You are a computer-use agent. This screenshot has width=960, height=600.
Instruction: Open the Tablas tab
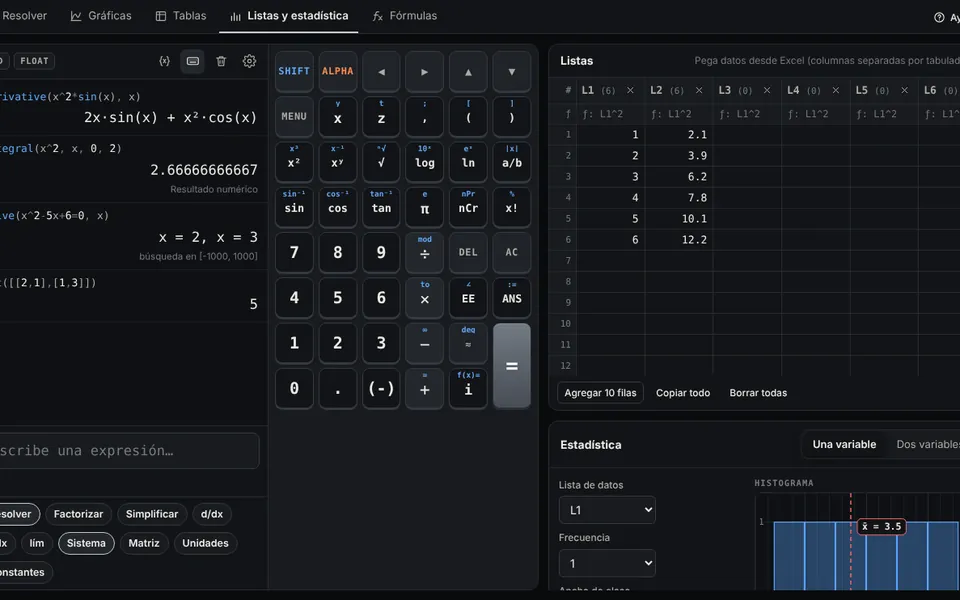(181, 16)
